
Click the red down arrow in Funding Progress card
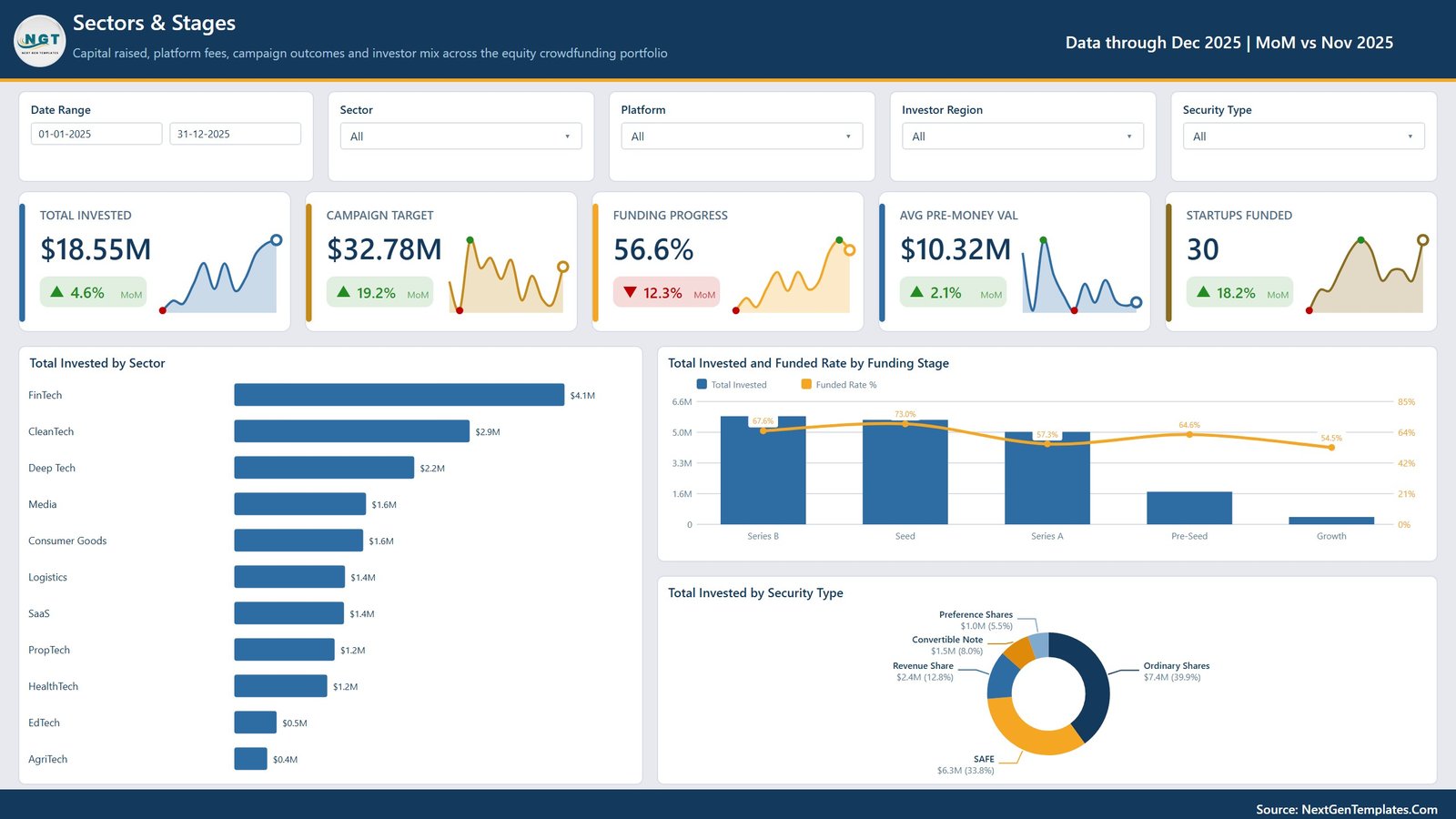630,292
